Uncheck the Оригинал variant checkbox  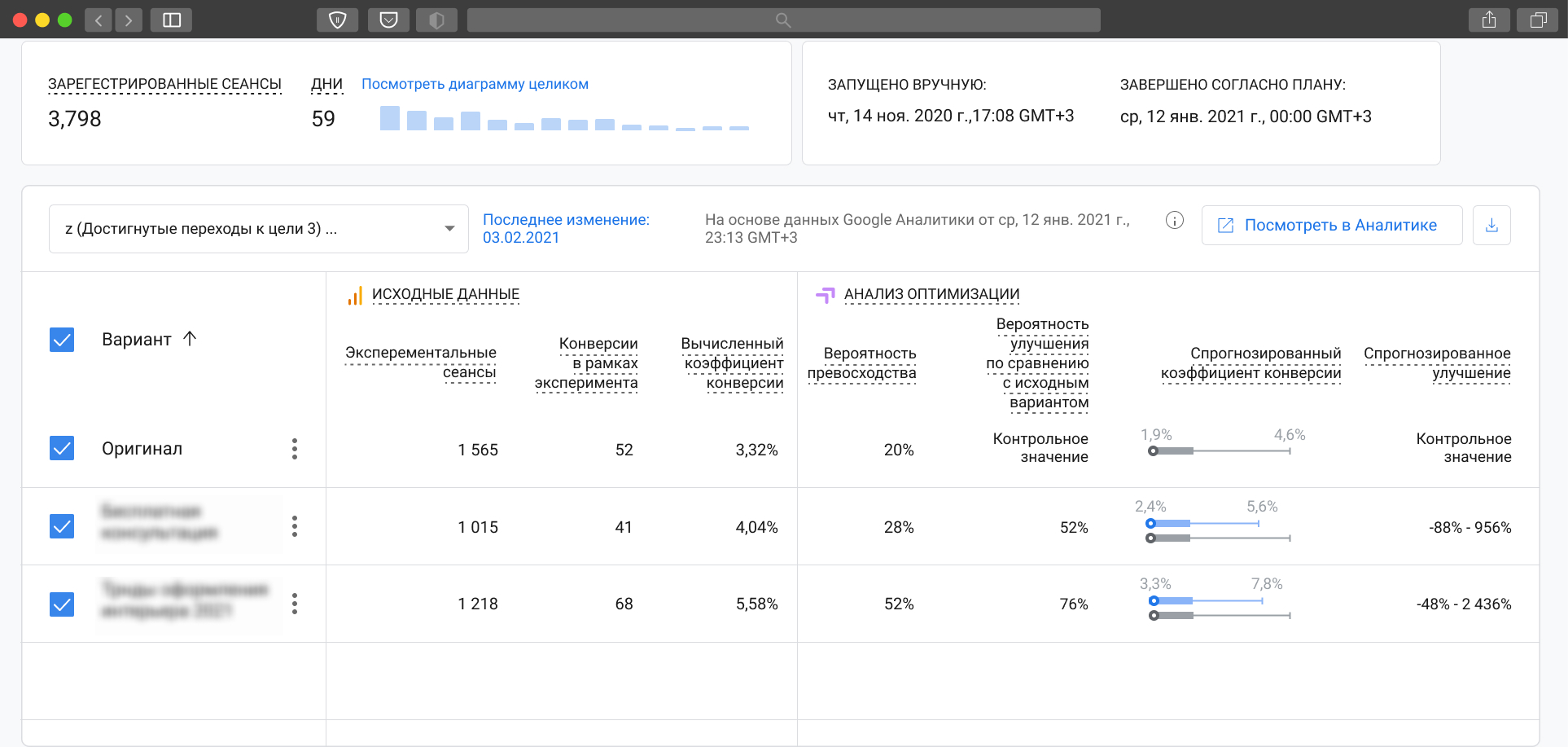click(62, 448)
